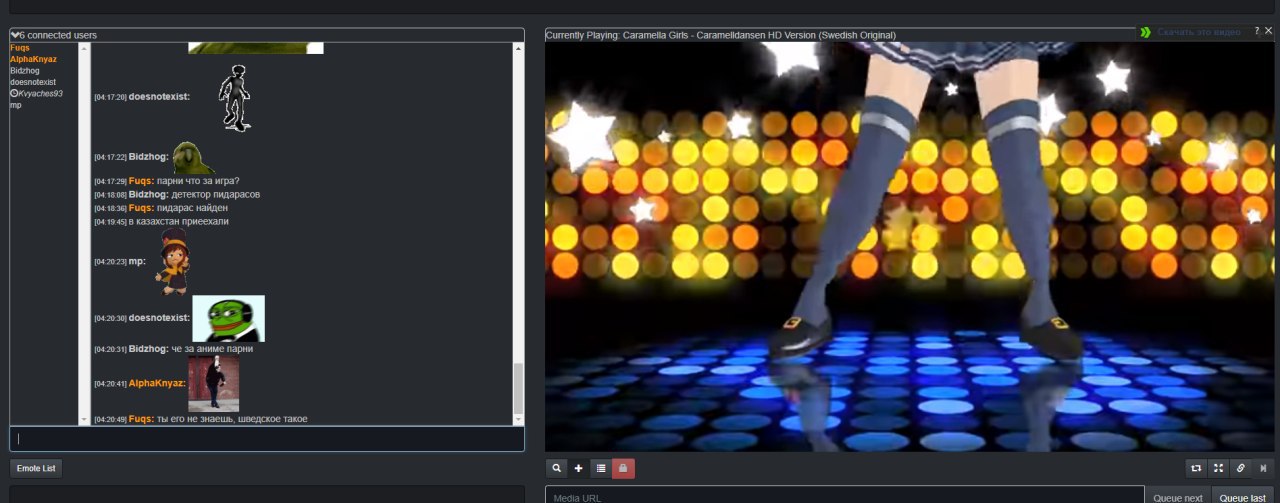This screenshot has width=1280, height=503.
Task: Click the Caramelldansen video player
Action: pos(910,247)
